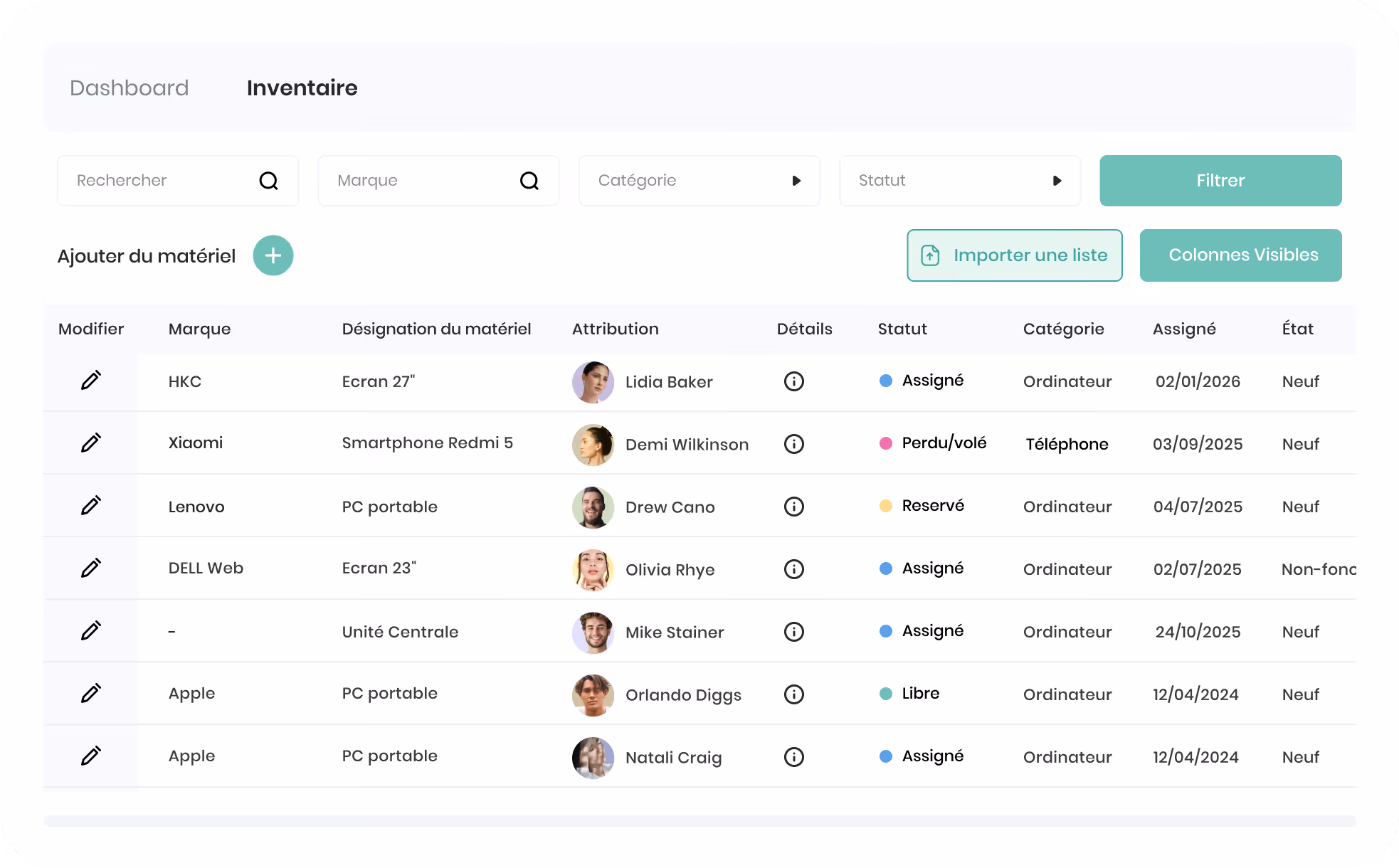Click the Détails column header
This screenshot has width=1399, height=868.
click(x=804, y=329)
